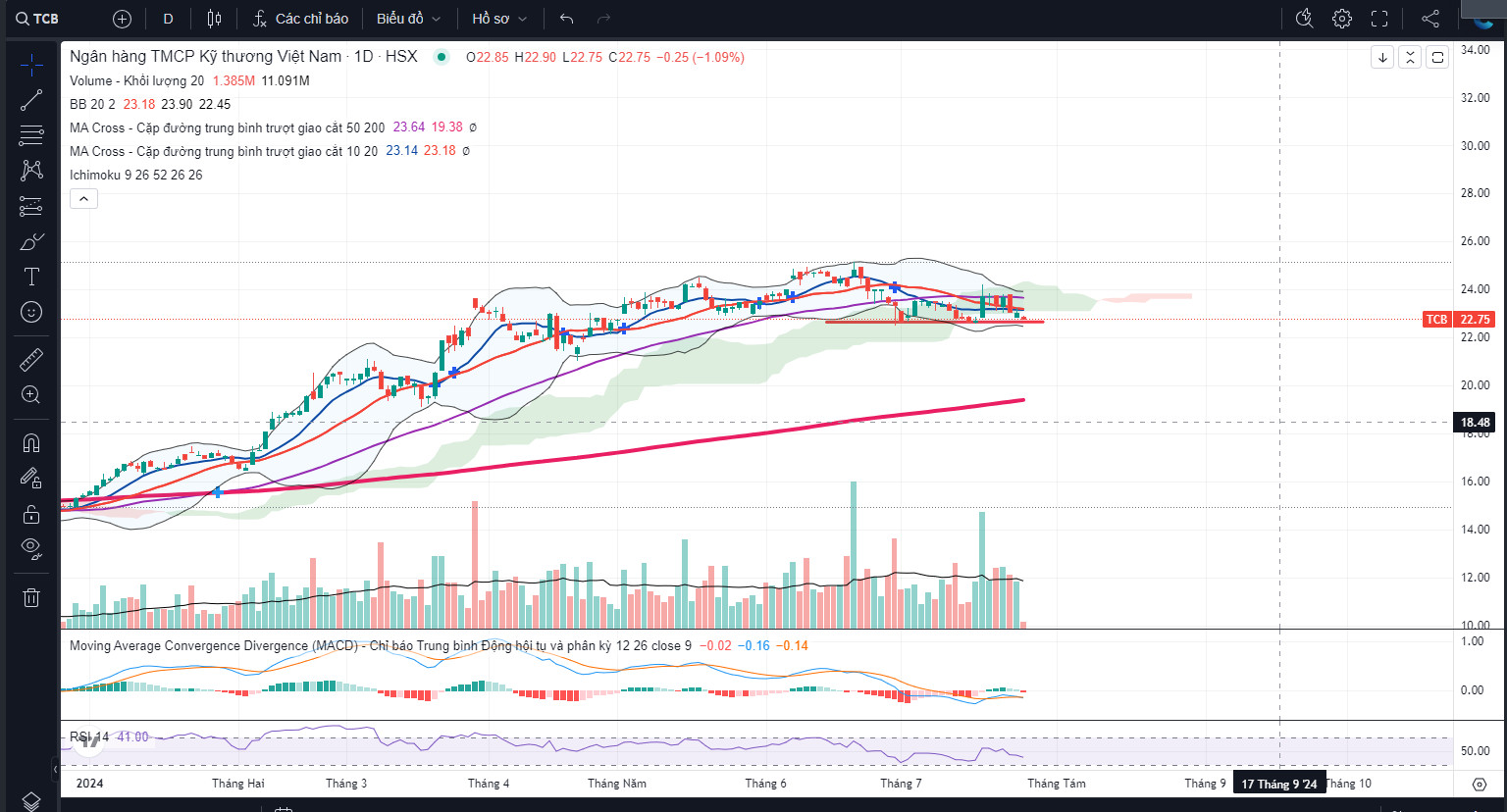Select the MA Cross 50 200 indicator legend

pyautogui.click(x=227, y=127)
